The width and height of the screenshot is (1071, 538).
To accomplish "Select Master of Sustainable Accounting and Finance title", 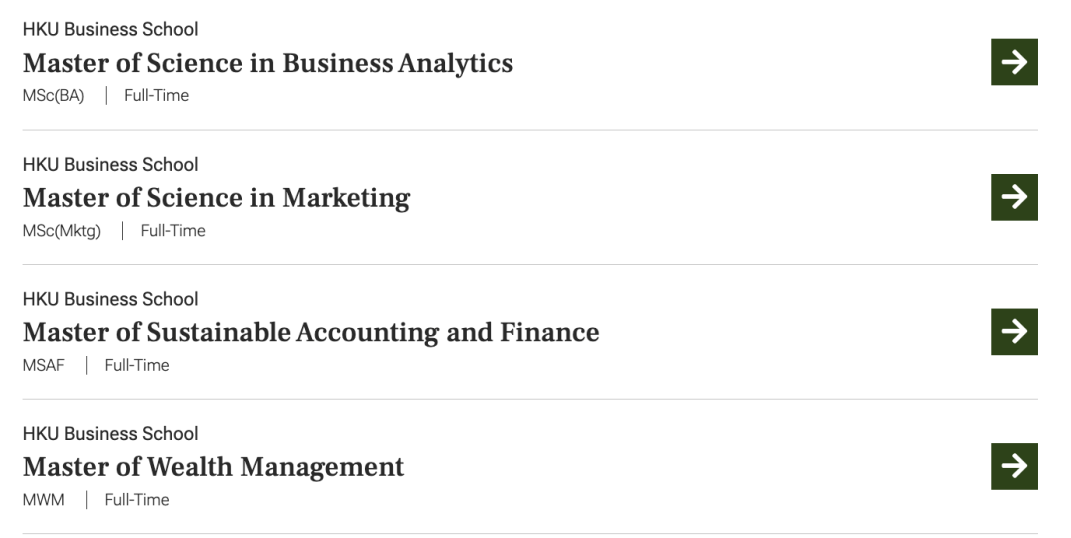I will (311, 332).
